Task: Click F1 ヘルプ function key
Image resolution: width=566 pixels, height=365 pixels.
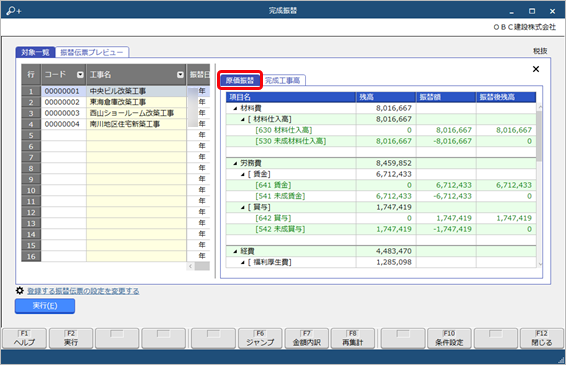Action: pyautogui.click(x=24, y=338)
